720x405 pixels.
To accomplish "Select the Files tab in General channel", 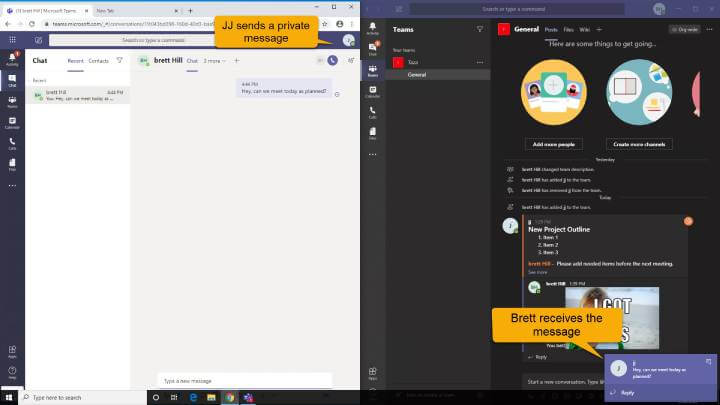I will (568, 29).
